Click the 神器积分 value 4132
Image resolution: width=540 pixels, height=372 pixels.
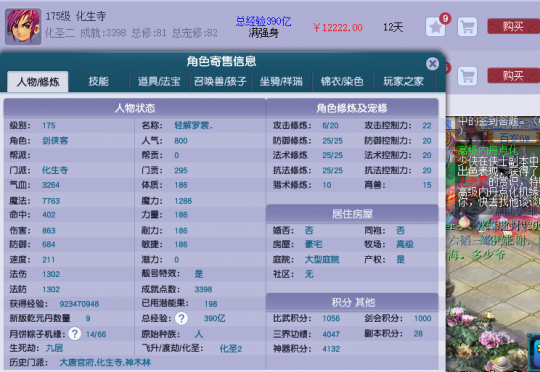click(x=331, y=349)
